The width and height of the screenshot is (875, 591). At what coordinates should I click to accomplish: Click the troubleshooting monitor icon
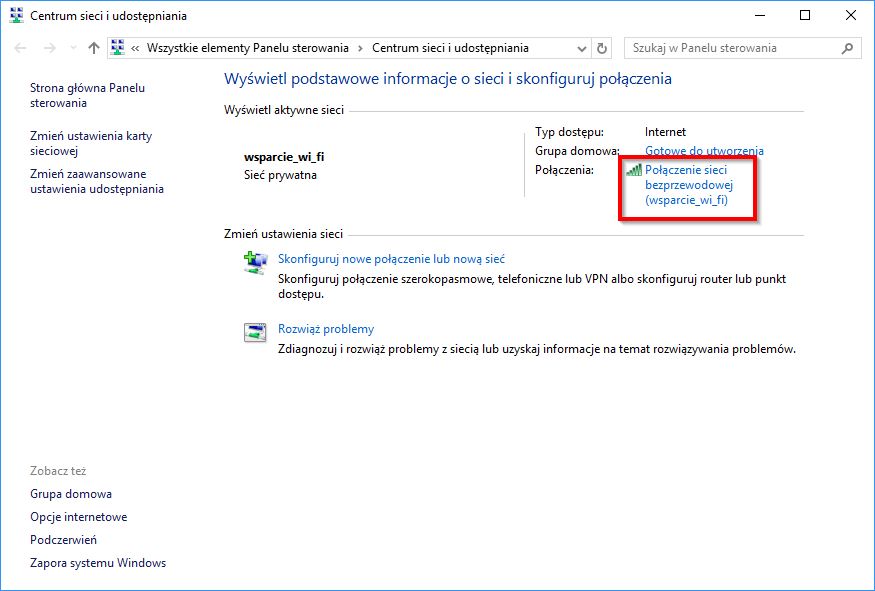[255, 330]
